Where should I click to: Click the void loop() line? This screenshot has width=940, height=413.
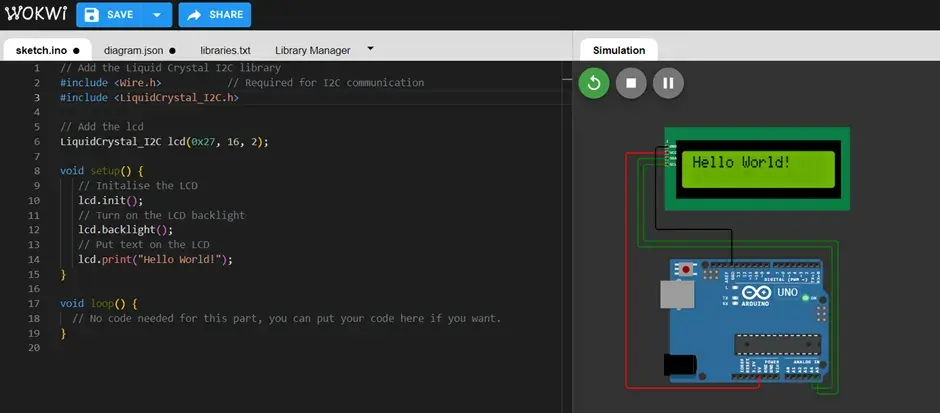tap(99, 304)
